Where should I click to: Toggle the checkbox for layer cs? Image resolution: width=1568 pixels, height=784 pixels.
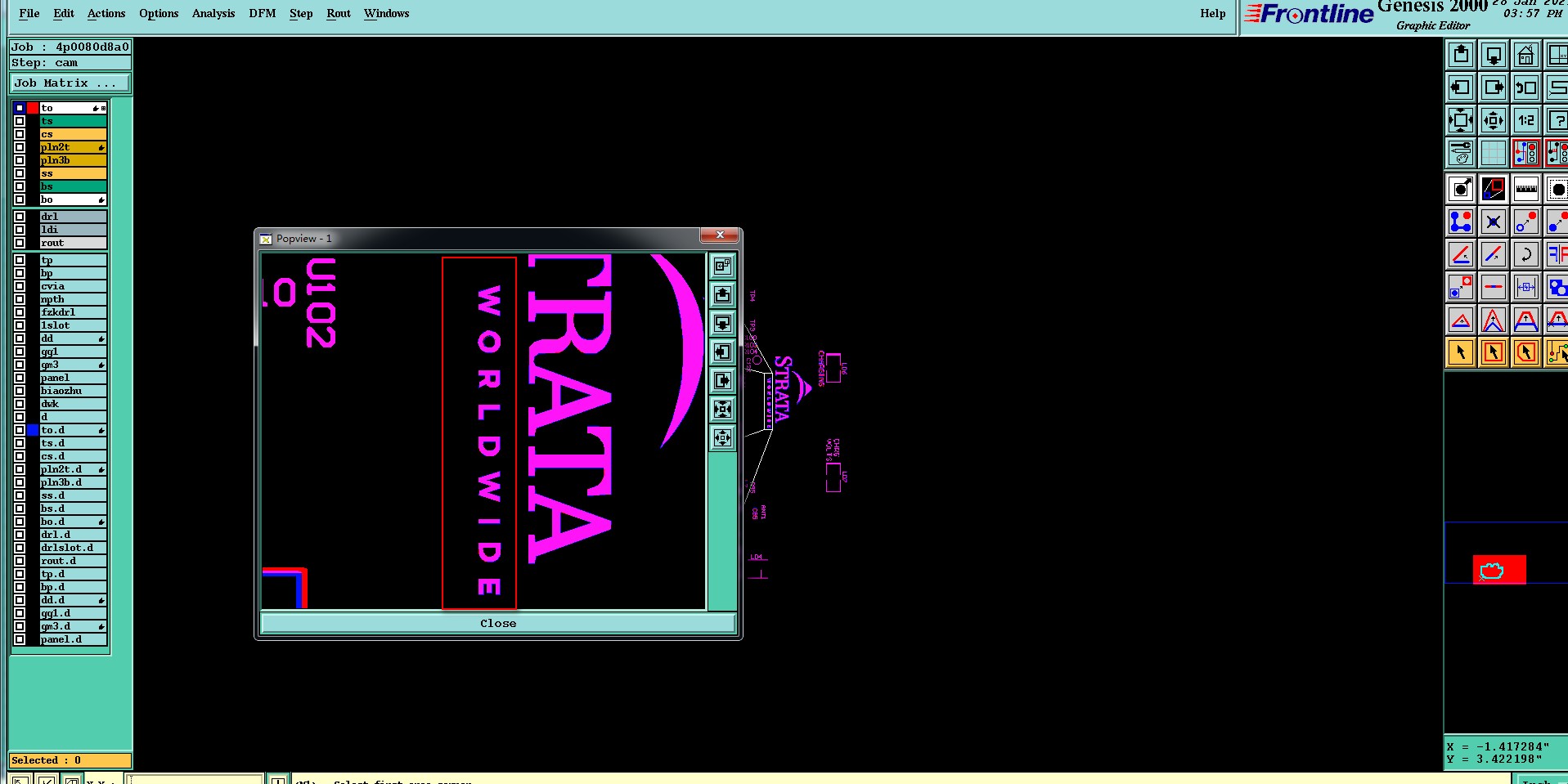(x=20, y=134)
